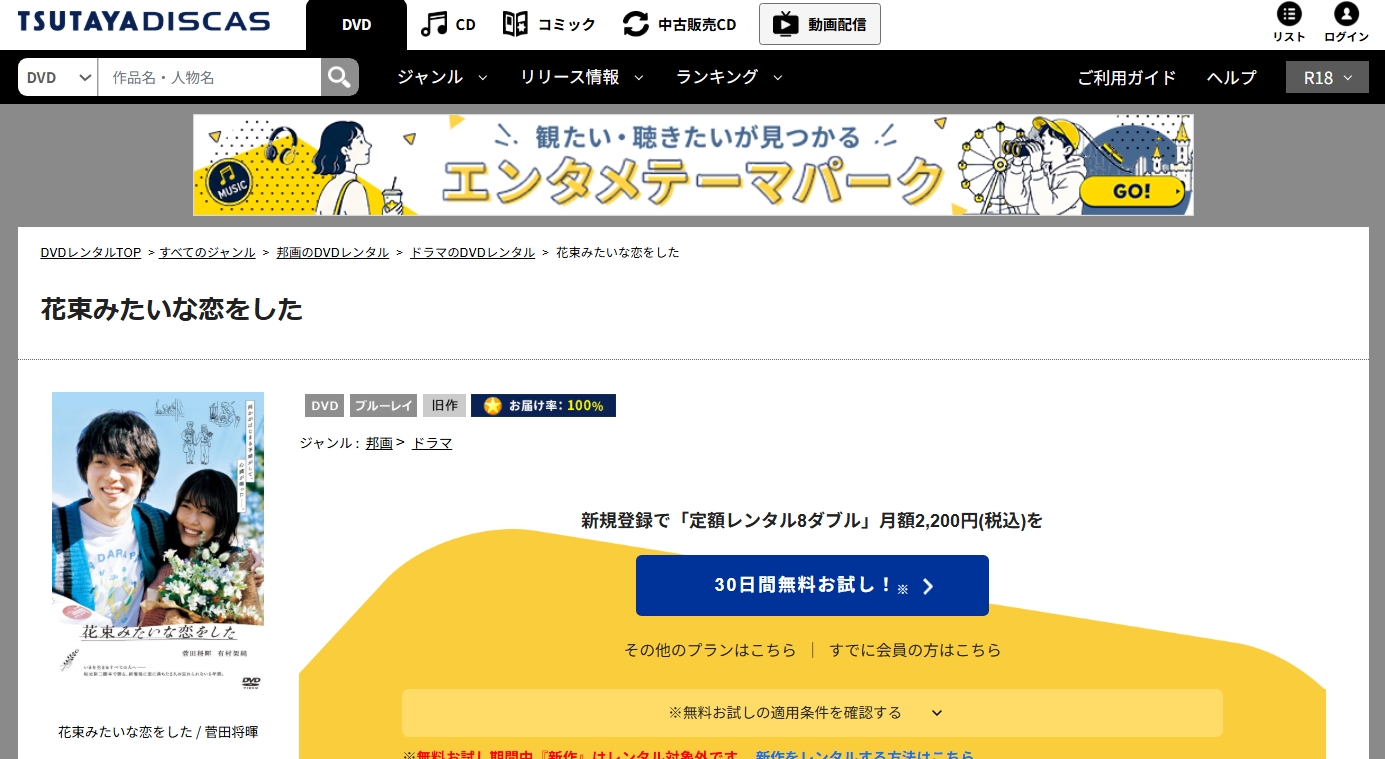Click the DVD format tag beside ブルーレイ

[x=325, y=405]
